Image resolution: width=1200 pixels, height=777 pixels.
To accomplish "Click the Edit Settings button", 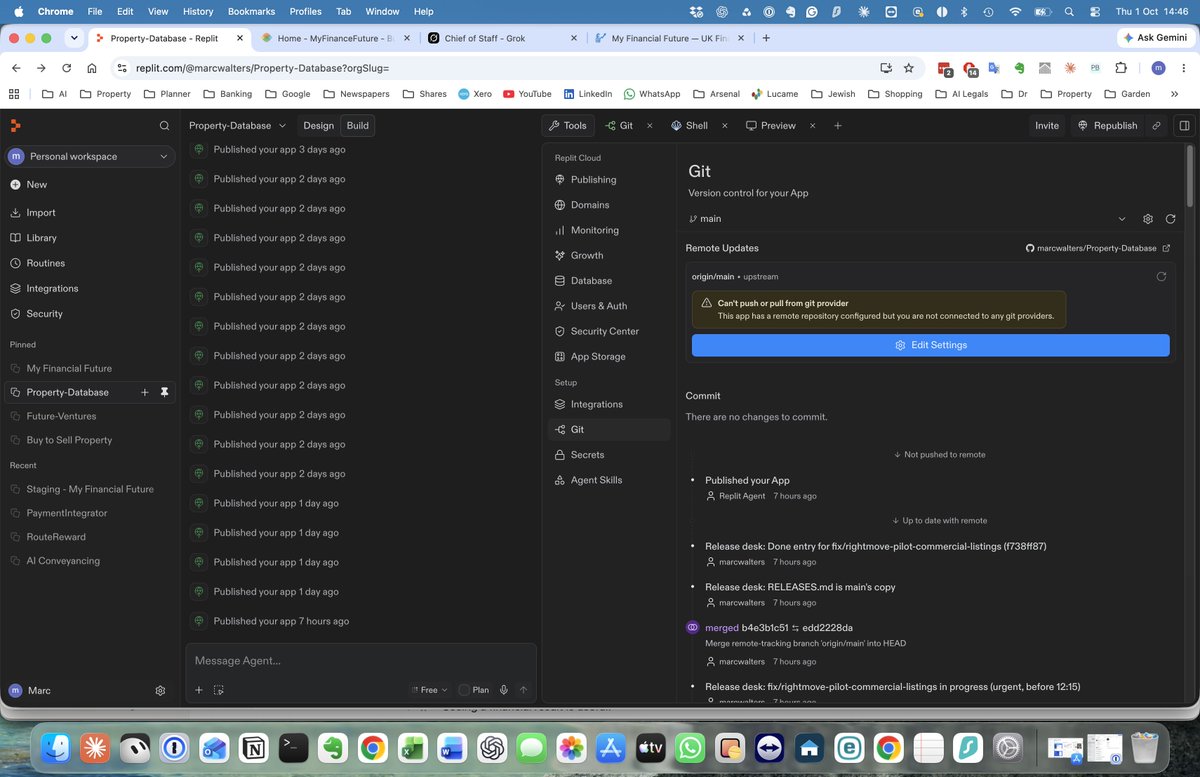I will [x=930, y=345].
